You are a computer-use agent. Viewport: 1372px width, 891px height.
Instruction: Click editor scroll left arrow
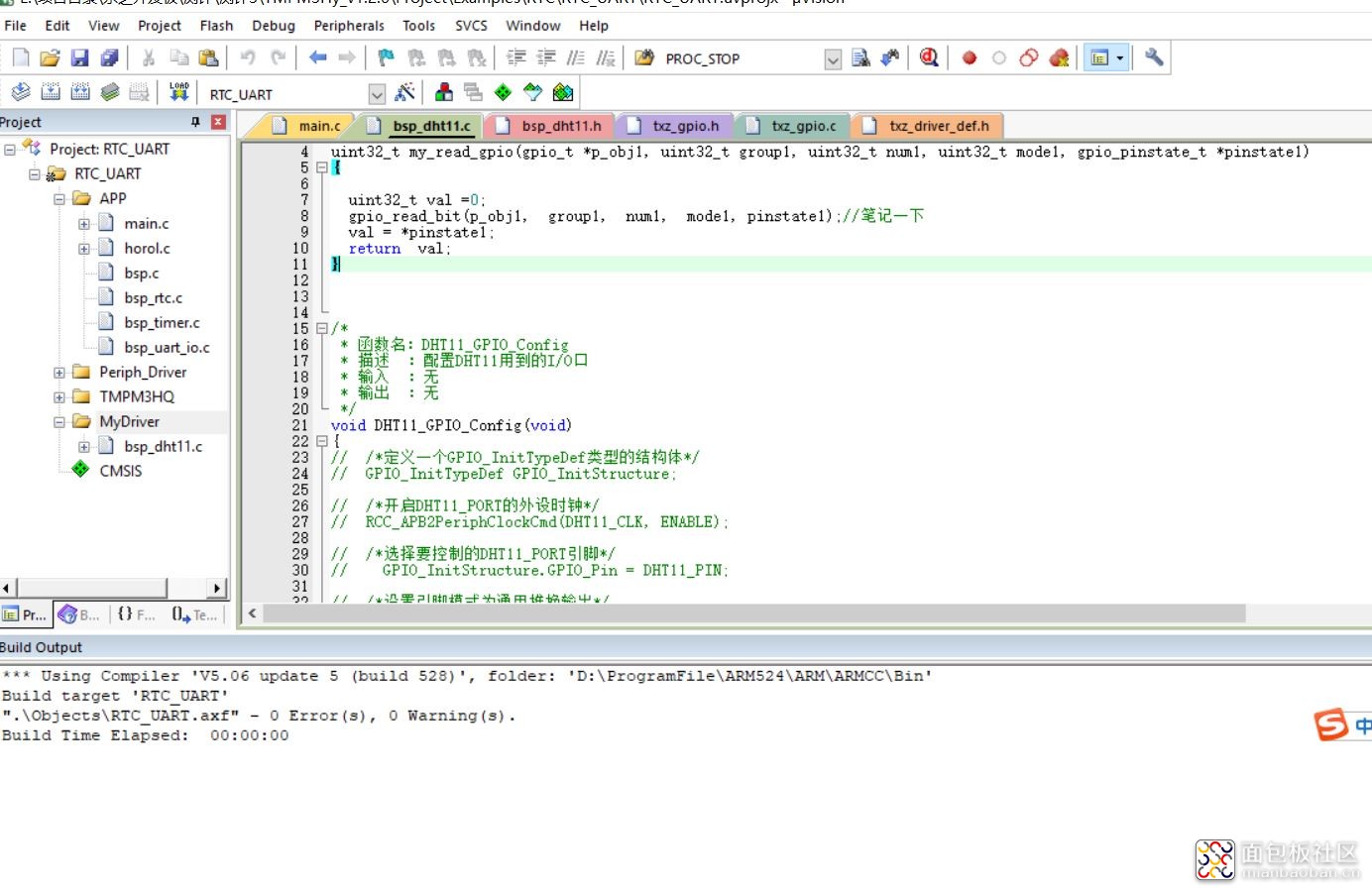pos(252,613)
